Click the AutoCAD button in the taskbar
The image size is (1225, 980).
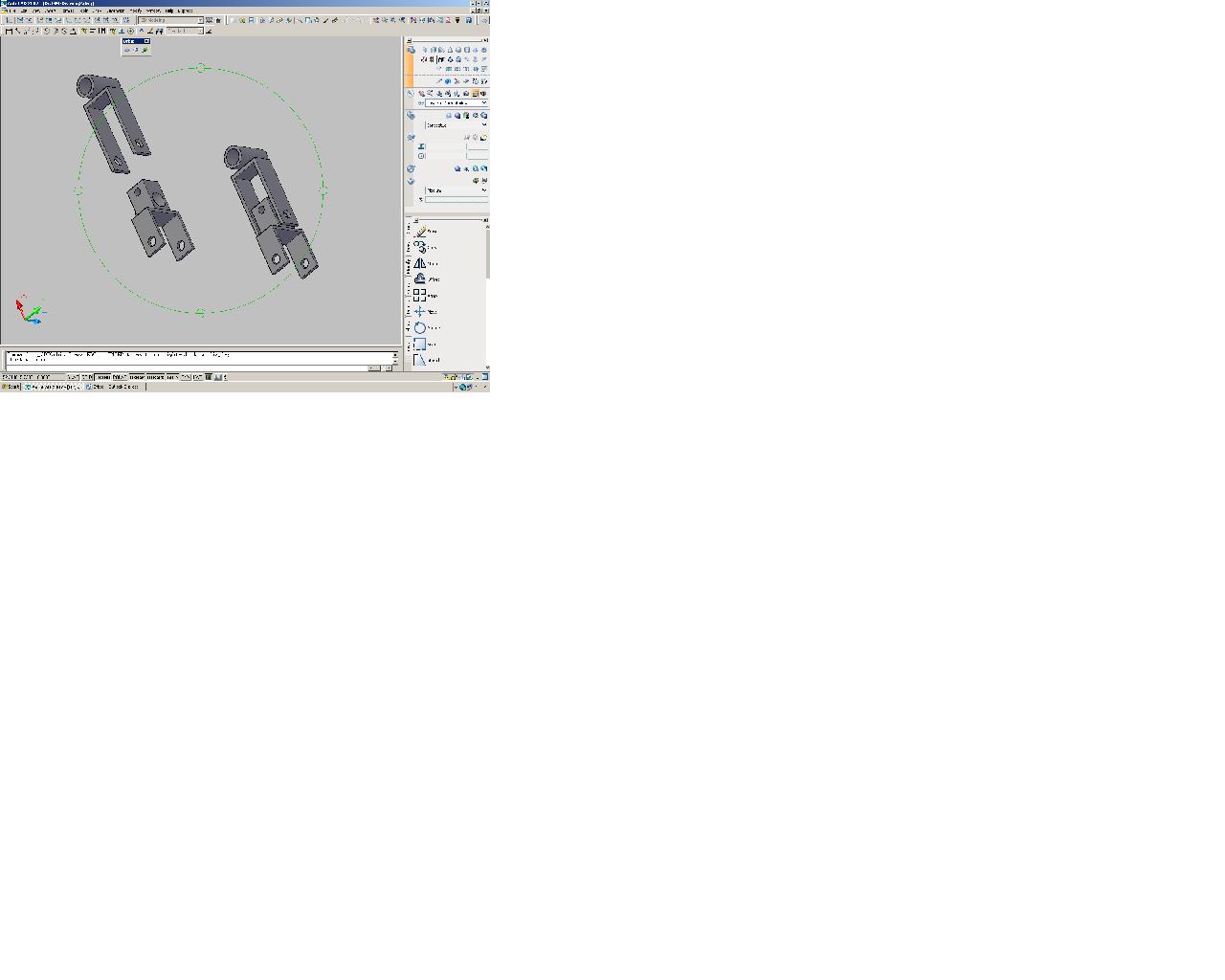coord(53,387)
